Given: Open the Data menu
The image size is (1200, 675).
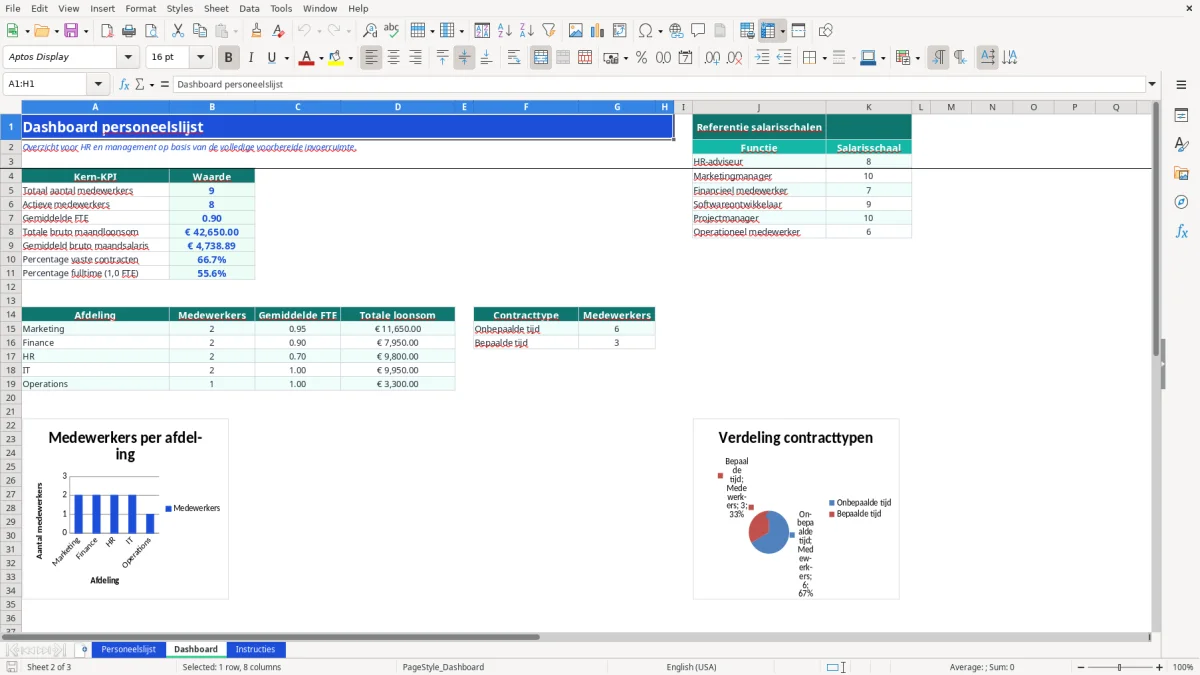Looking at the screenshot, I should click(249, 8).
